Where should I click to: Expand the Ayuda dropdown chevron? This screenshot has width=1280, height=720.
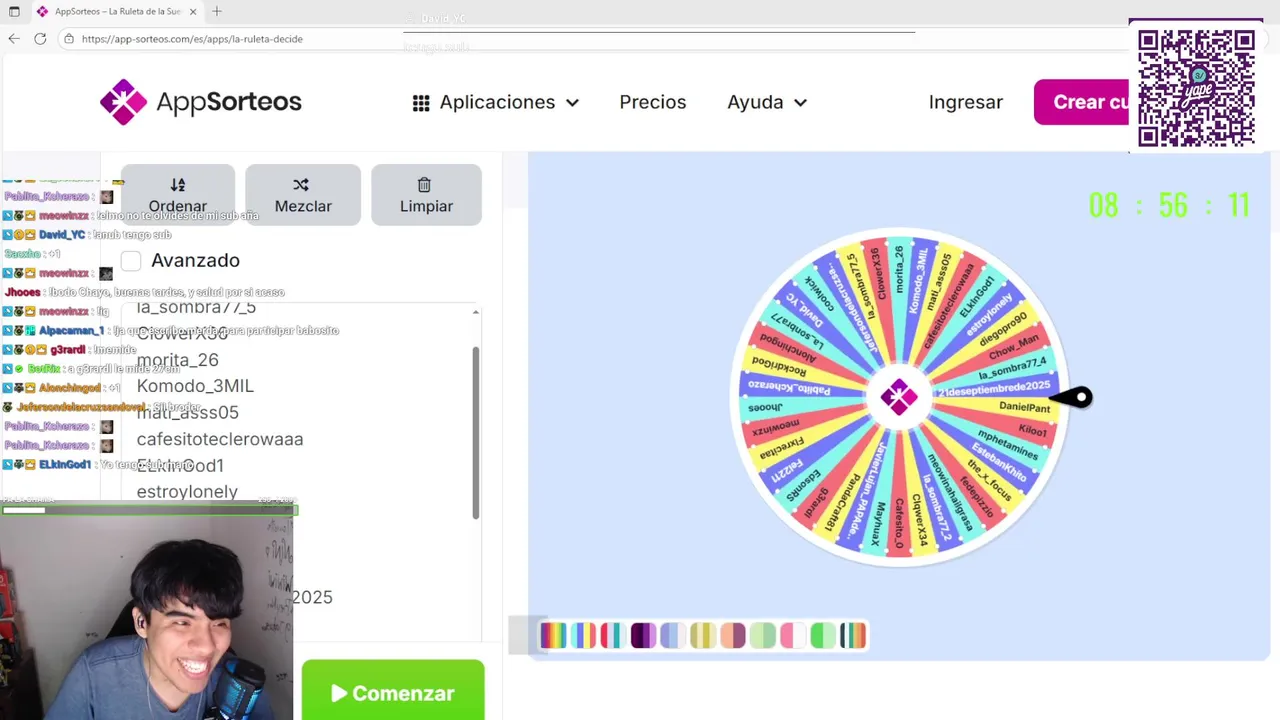coord(800,103)
